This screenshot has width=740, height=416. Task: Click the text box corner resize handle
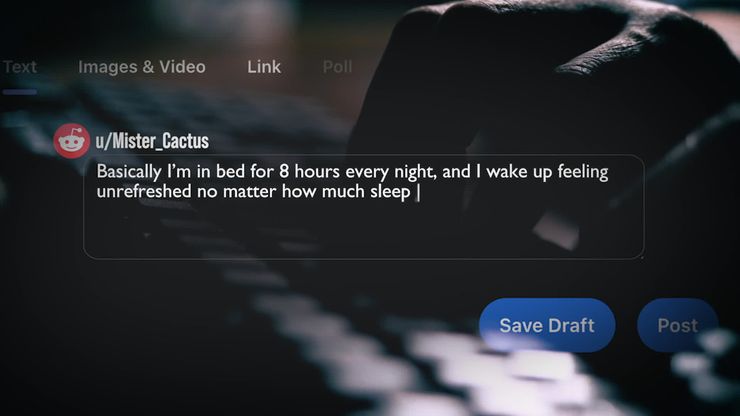tap(641, 256)
